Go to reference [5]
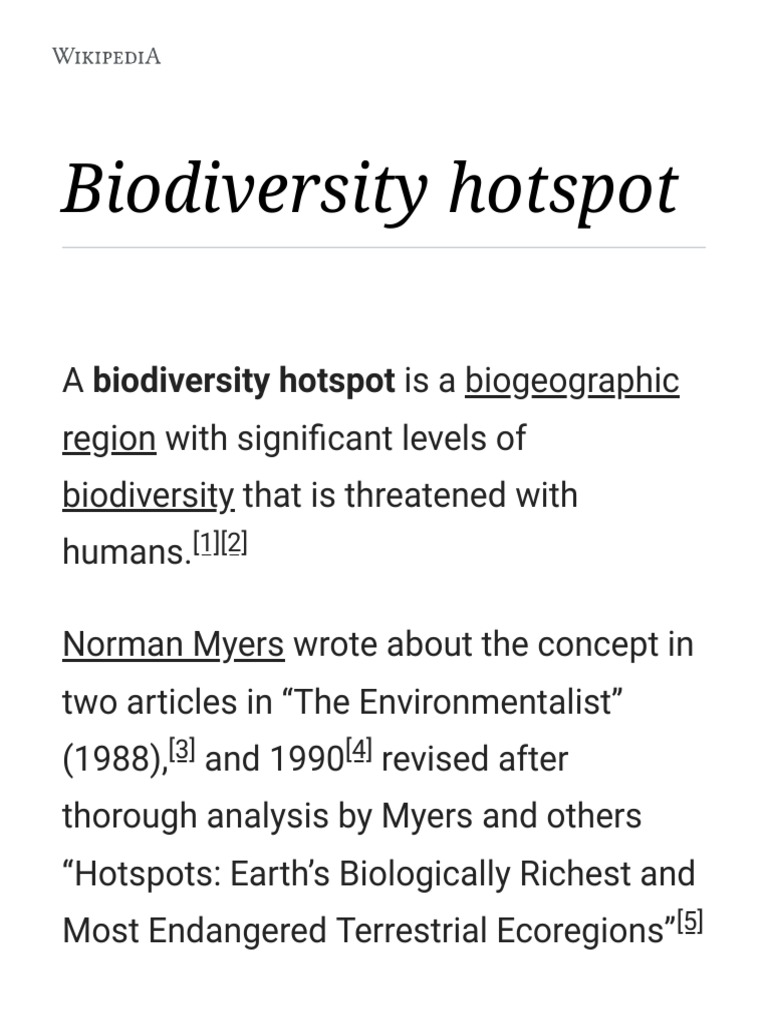 tap(690, 921)
